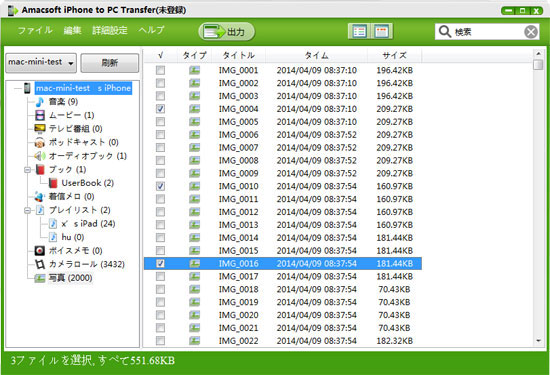Select the IMG_0005 title cell
The width and height of the screenshot is (550, 375).
coord(239,122)
